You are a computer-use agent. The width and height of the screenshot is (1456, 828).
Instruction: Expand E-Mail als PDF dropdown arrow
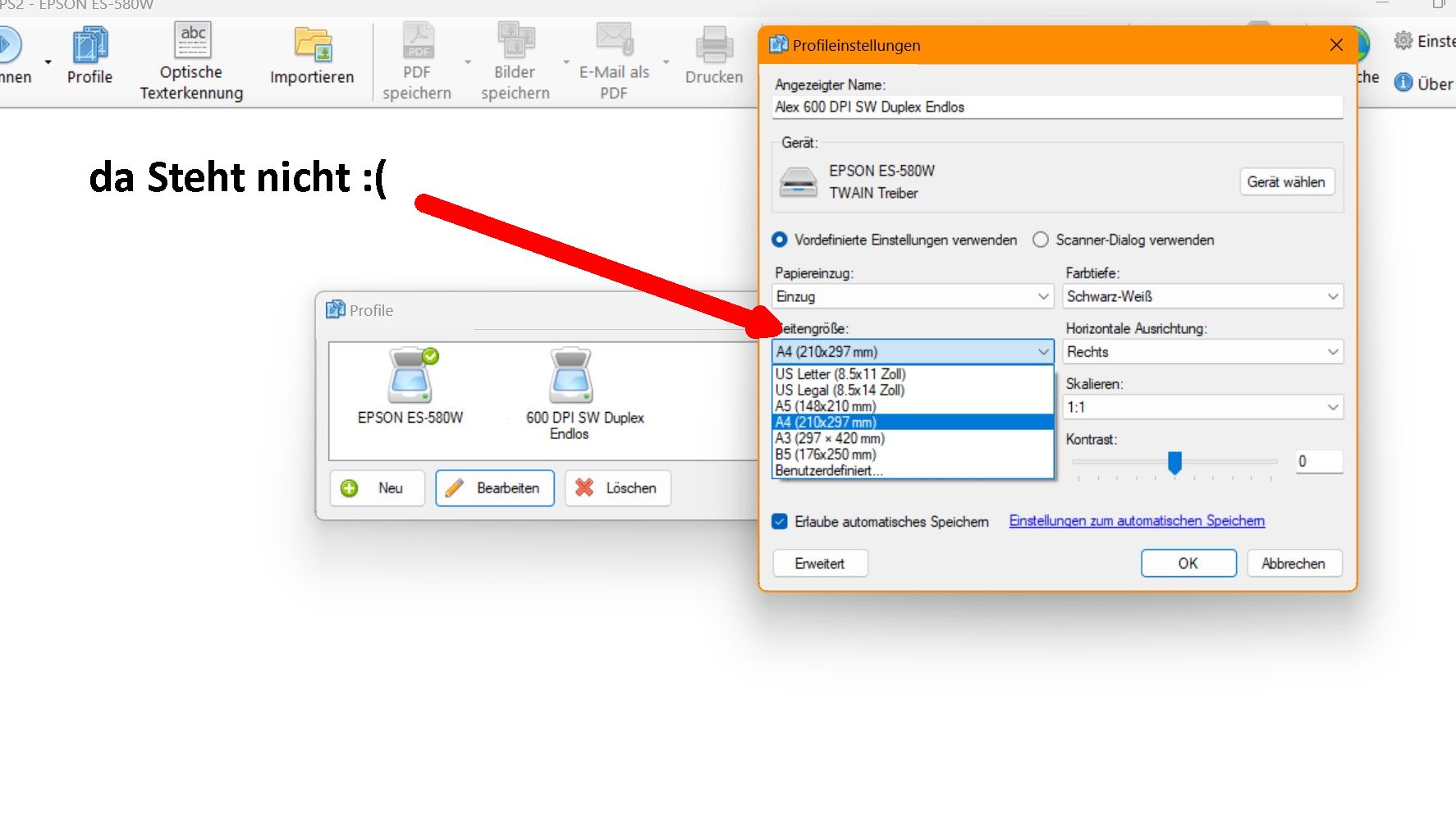(666, 62)
